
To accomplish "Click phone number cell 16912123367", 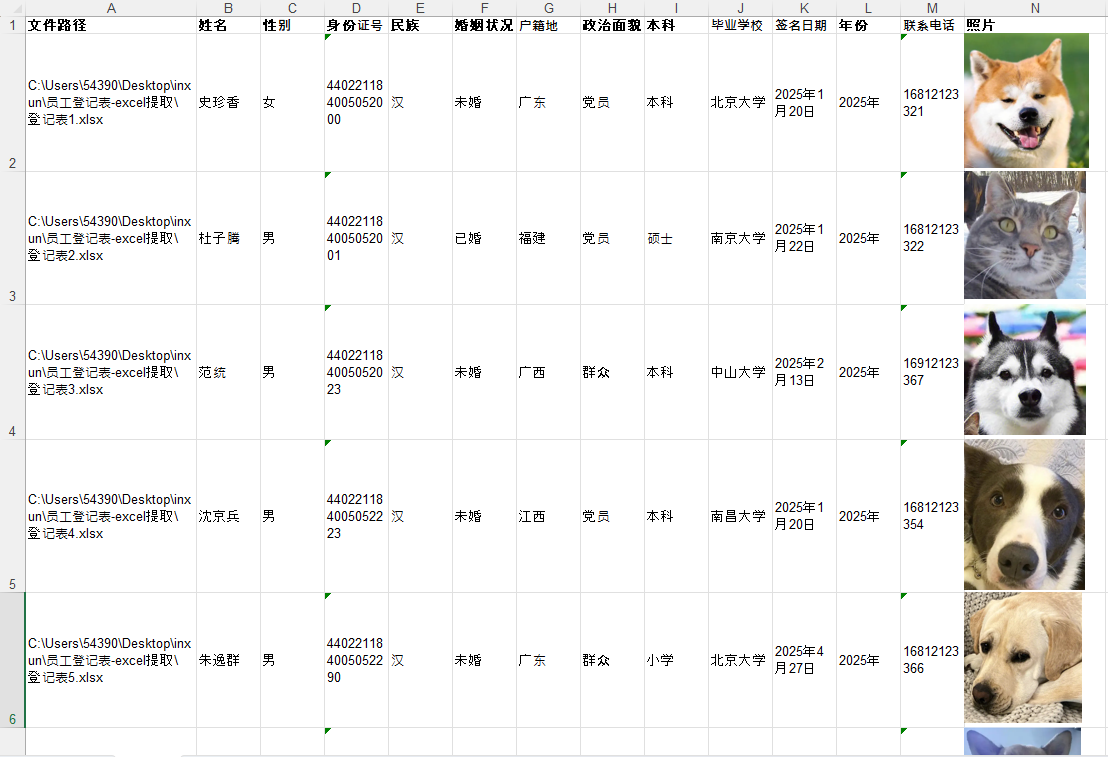I will pyautogui.click(x=932, y=372).
